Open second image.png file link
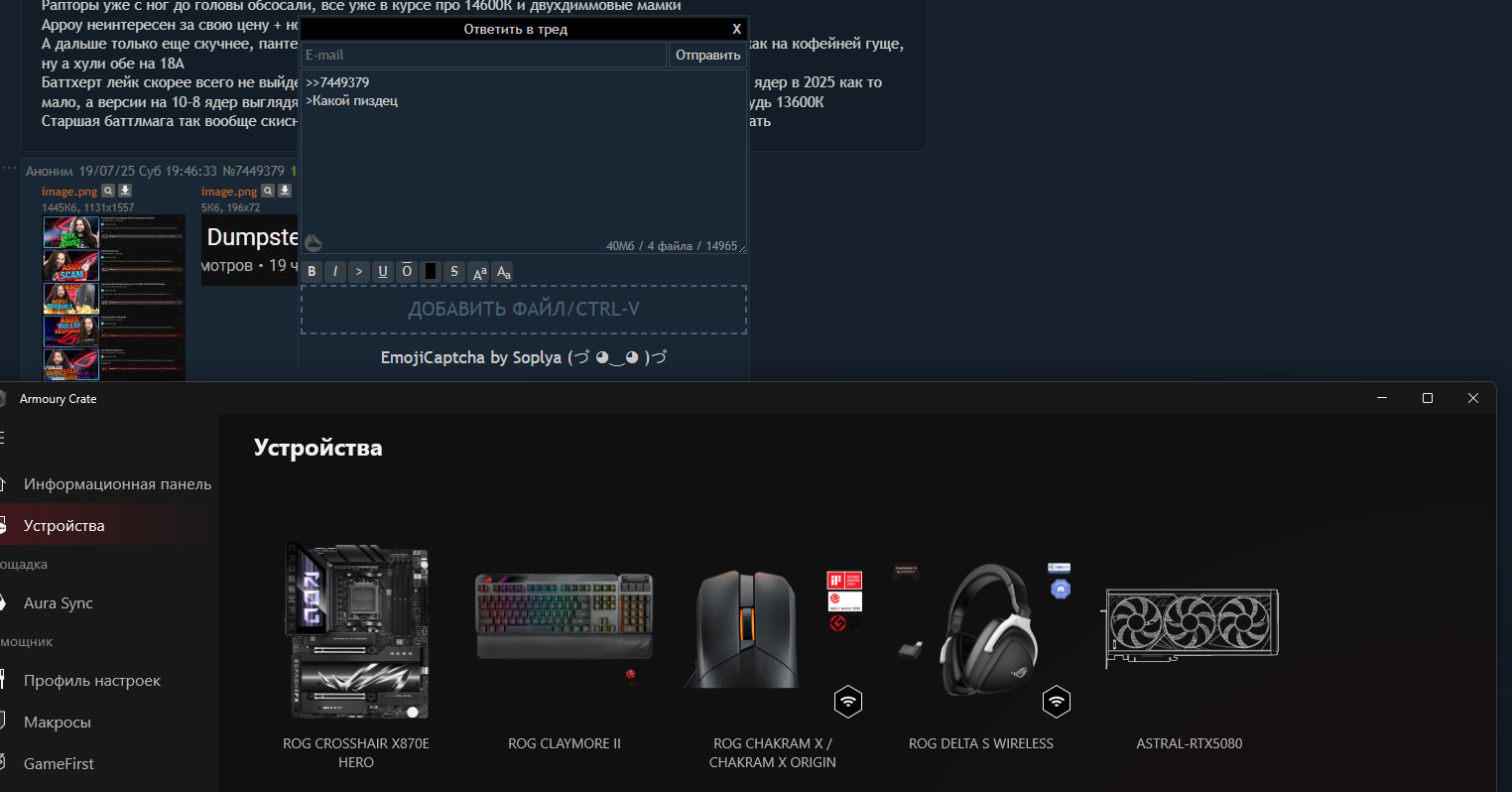 (x=229, y=192)
